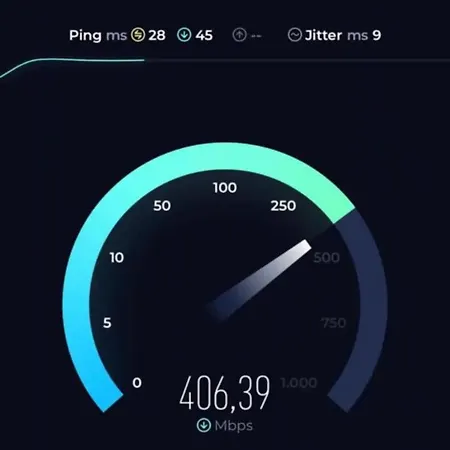
Task: Click the idle ping value 28
Action: 157,35
